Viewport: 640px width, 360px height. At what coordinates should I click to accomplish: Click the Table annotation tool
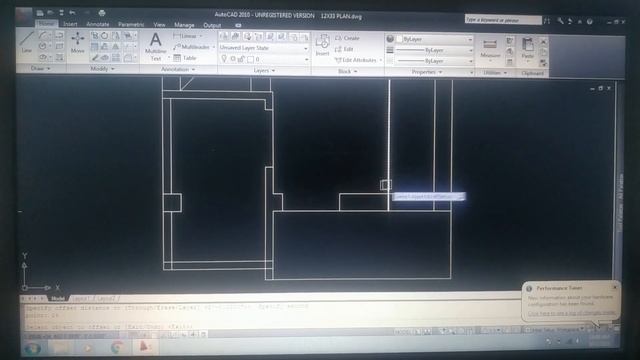click(x=185, y=58)
